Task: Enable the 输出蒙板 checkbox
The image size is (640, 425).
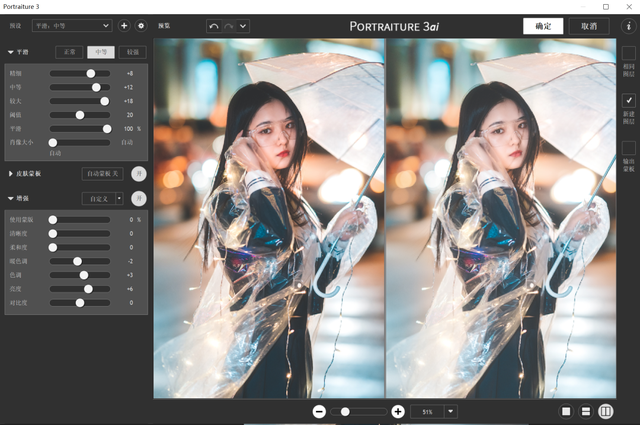Action: 628,148
